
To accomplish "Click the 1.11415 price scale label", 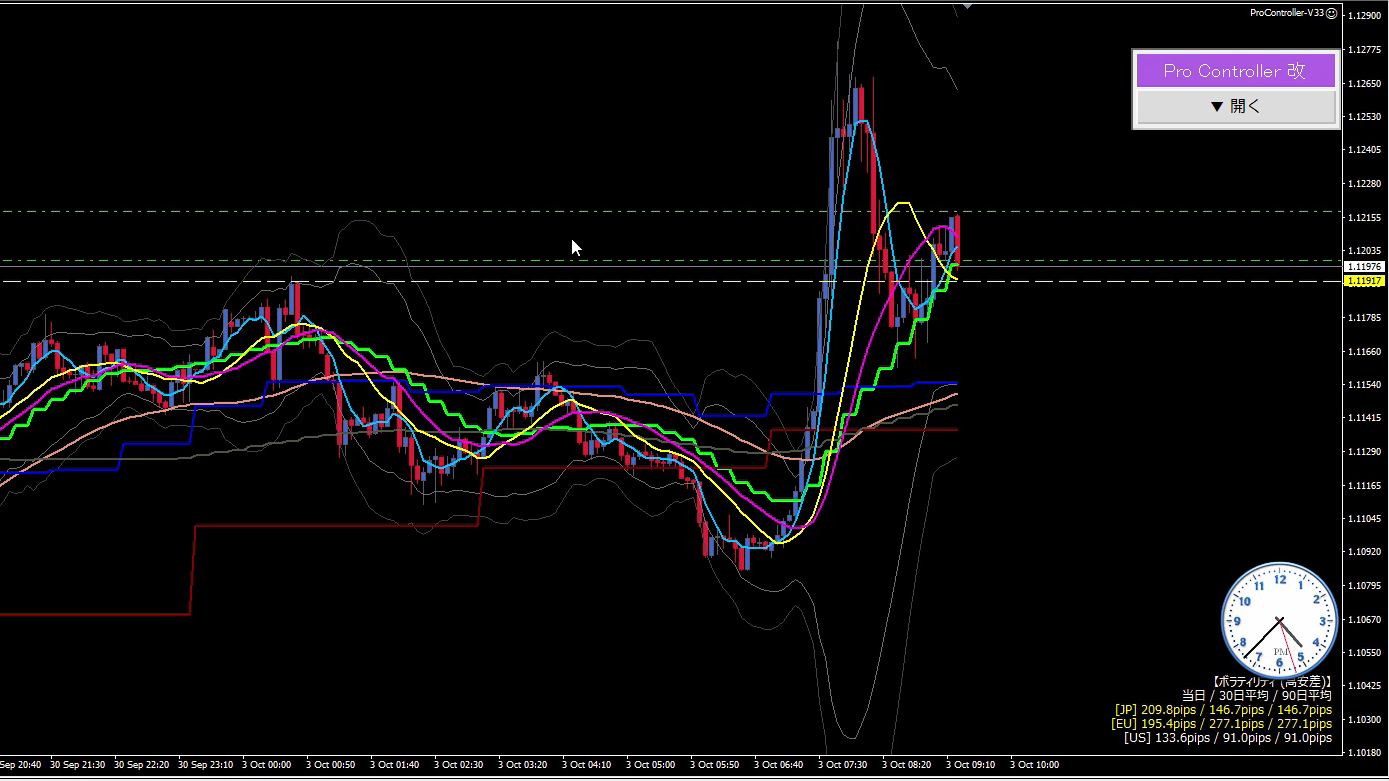I will point(1366,418).
